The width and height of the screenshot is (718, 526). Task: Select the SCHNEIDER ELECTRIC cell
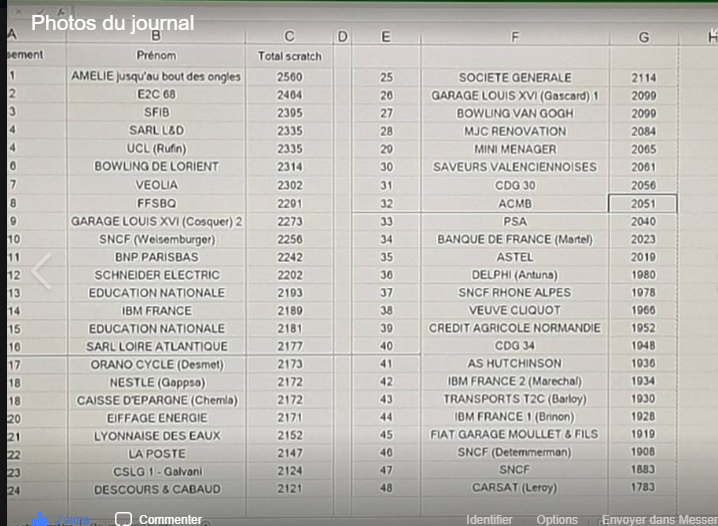(156, 275)
